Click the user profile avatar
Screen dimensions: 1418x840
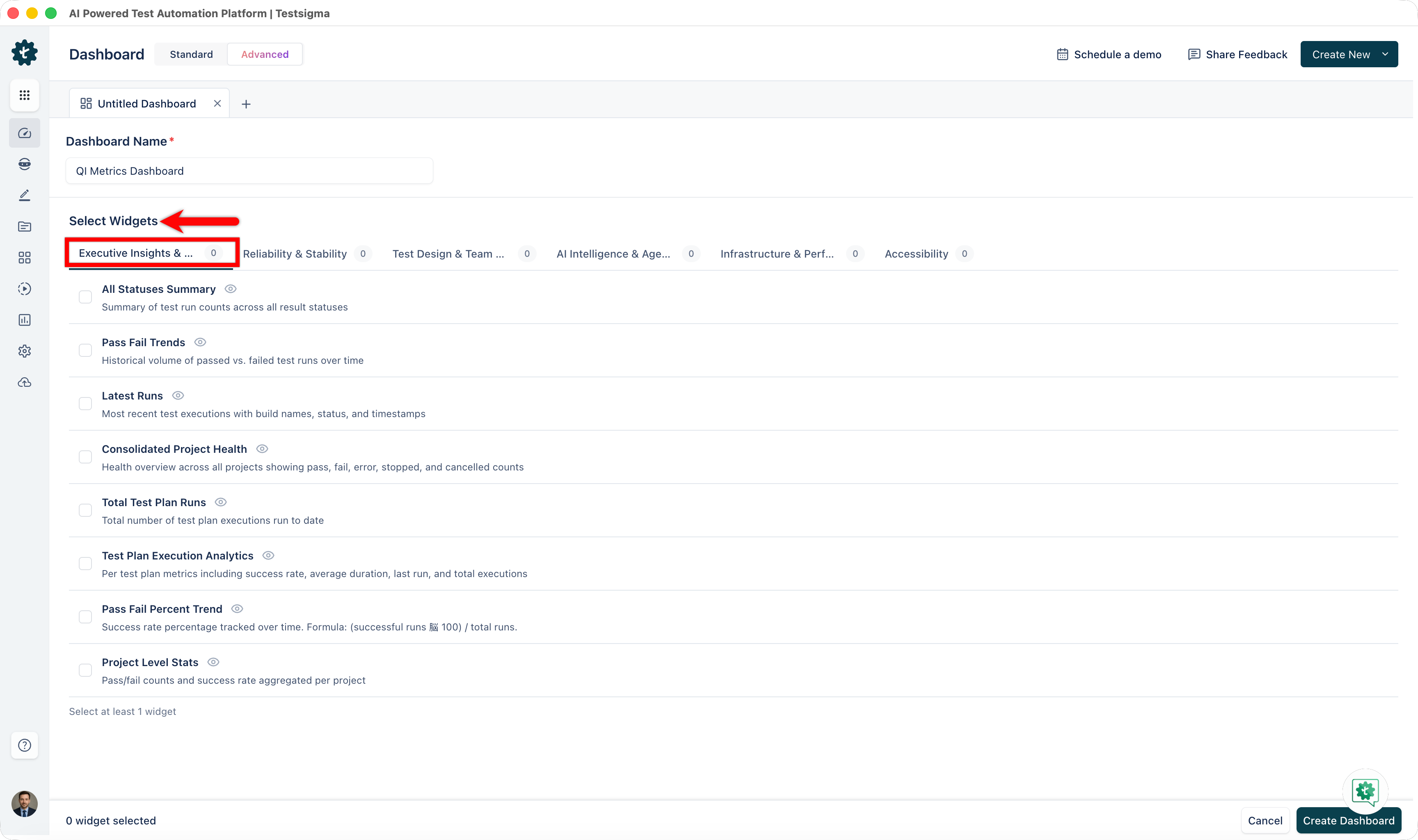[x=24, y=804]
